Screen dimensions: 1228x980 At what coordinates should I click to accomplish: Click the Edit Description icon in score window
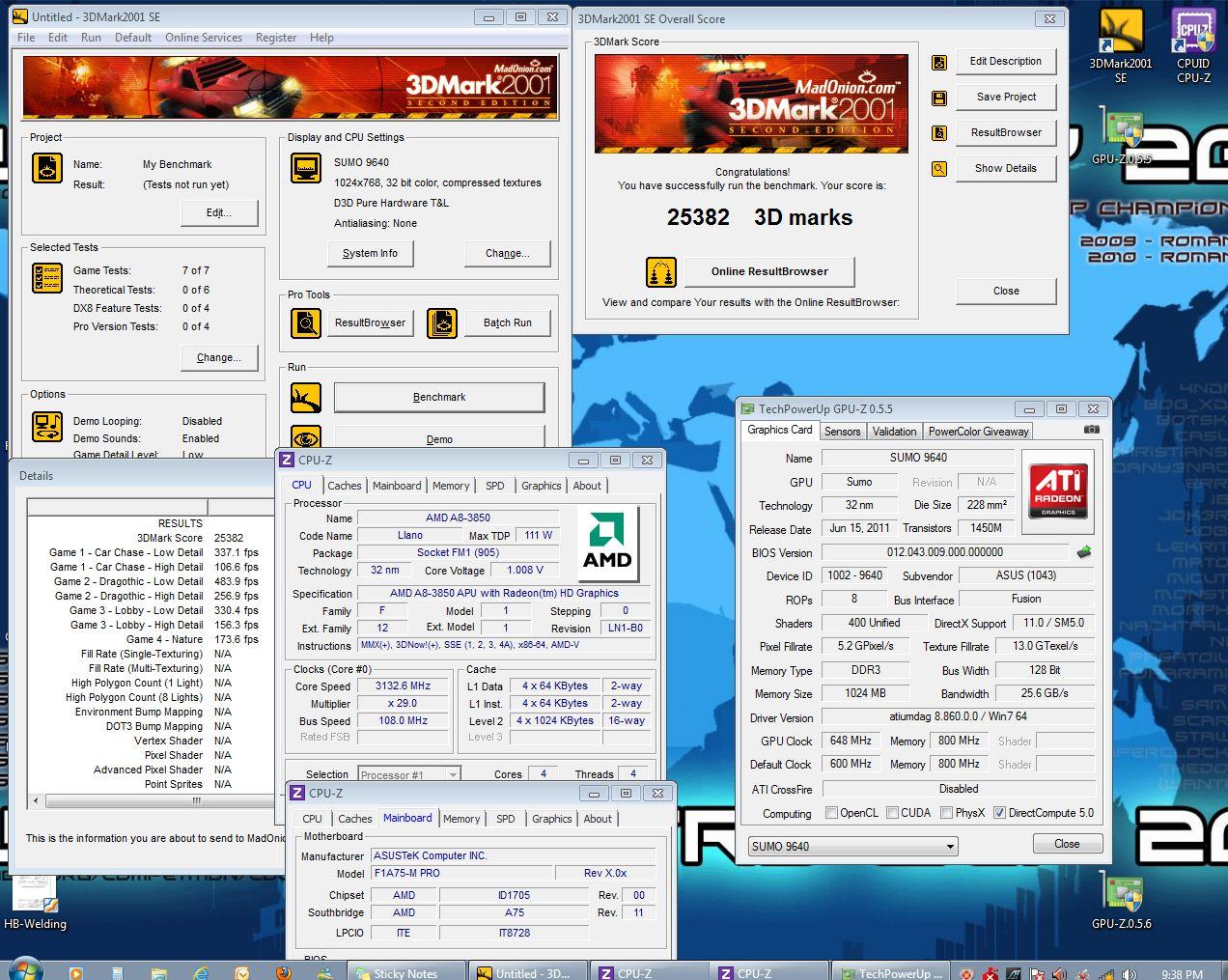tap(938, 62)
